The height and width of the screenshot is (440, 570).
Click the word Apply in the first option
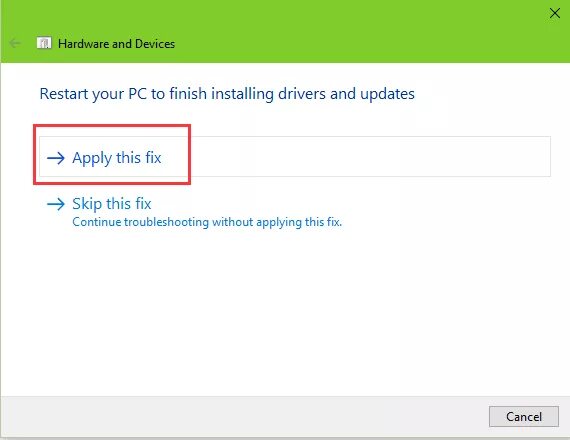(x=92, y=158)
